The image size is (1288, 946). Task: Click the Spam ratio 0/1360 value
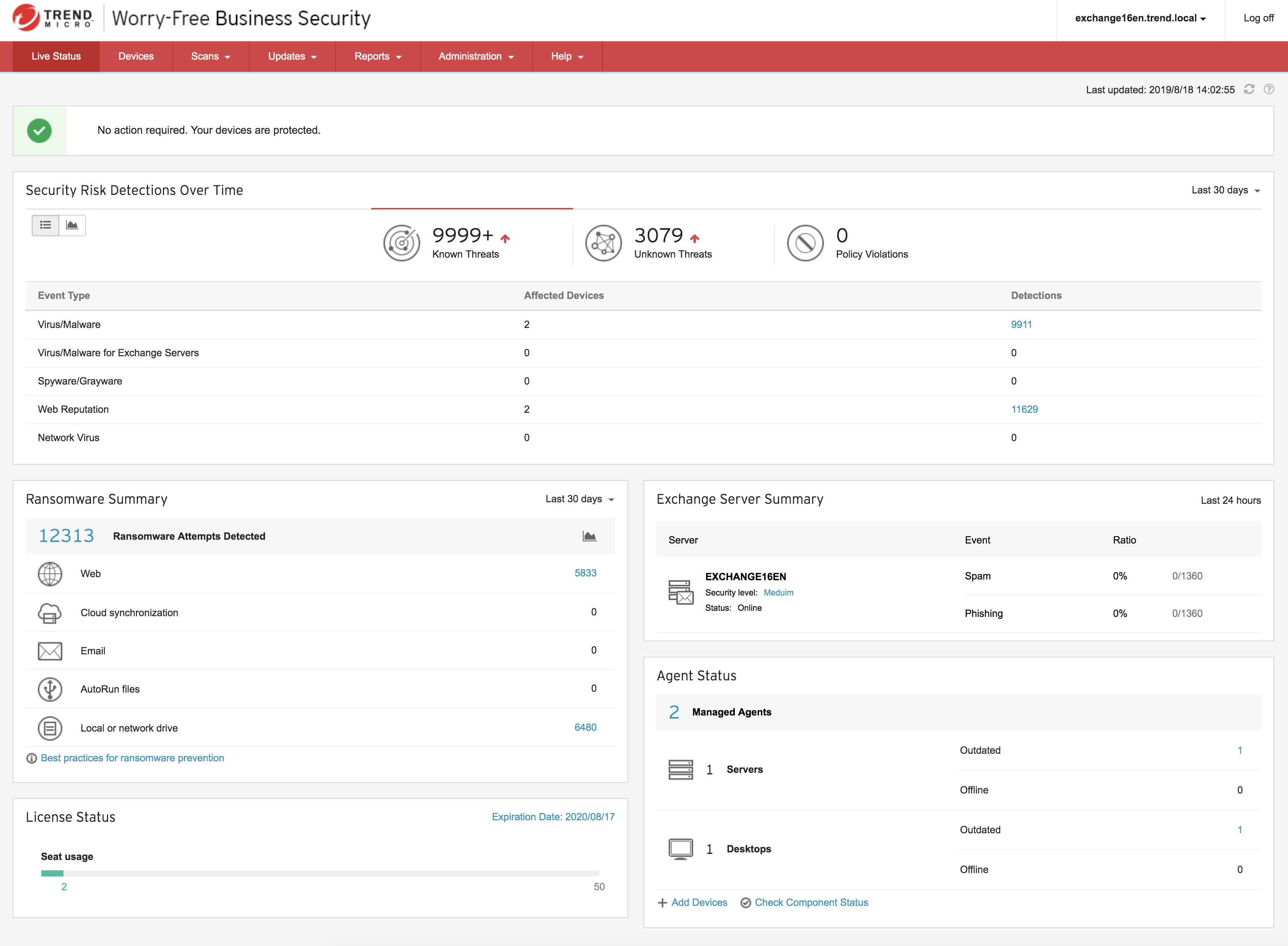point(1187,576)
